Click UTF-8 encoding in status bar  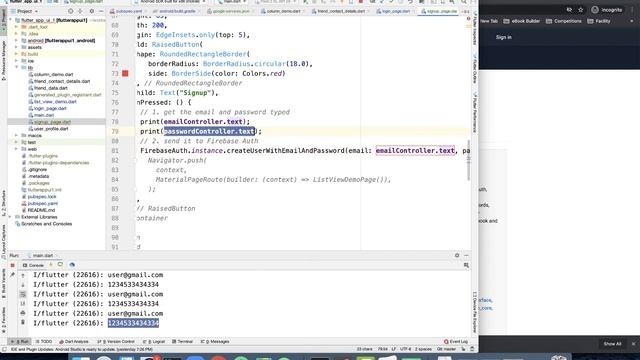[405, 349]
